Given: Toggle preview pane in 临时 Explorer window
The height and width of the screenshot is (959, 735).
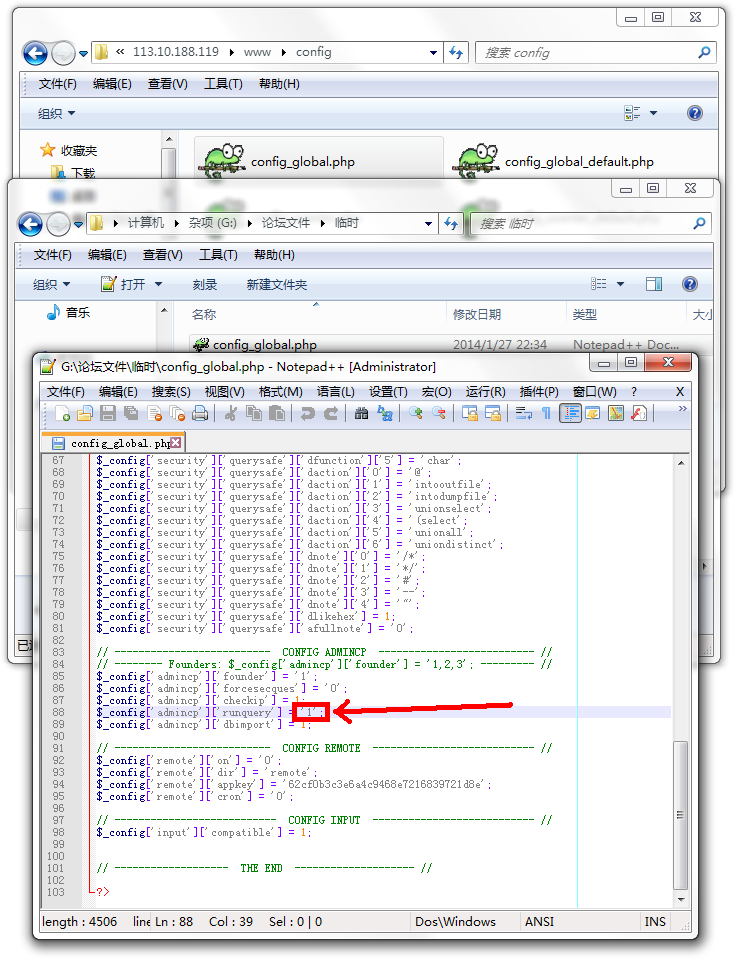Looking at the screenshot, I should [x=653, y=285].
